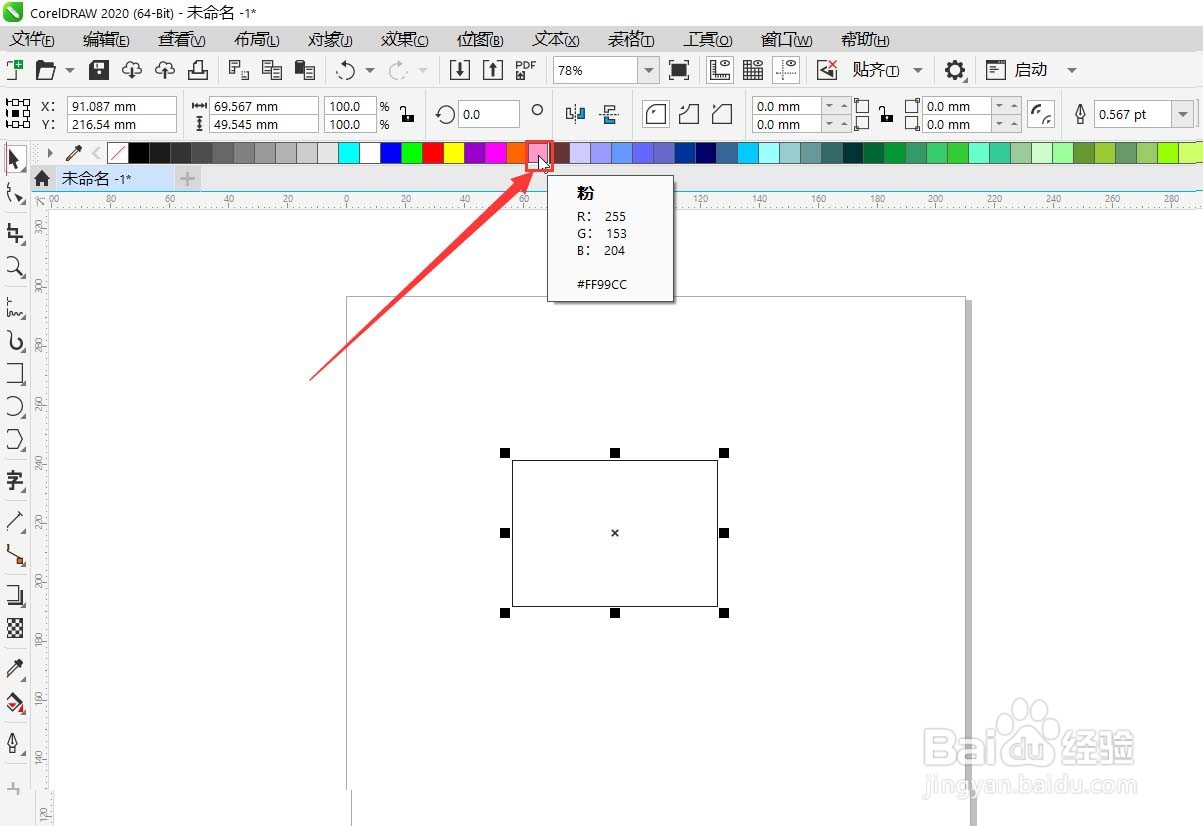Click the Undo arrow
This screenshot has width=1203, height=826.
click(x=346, y=70)
